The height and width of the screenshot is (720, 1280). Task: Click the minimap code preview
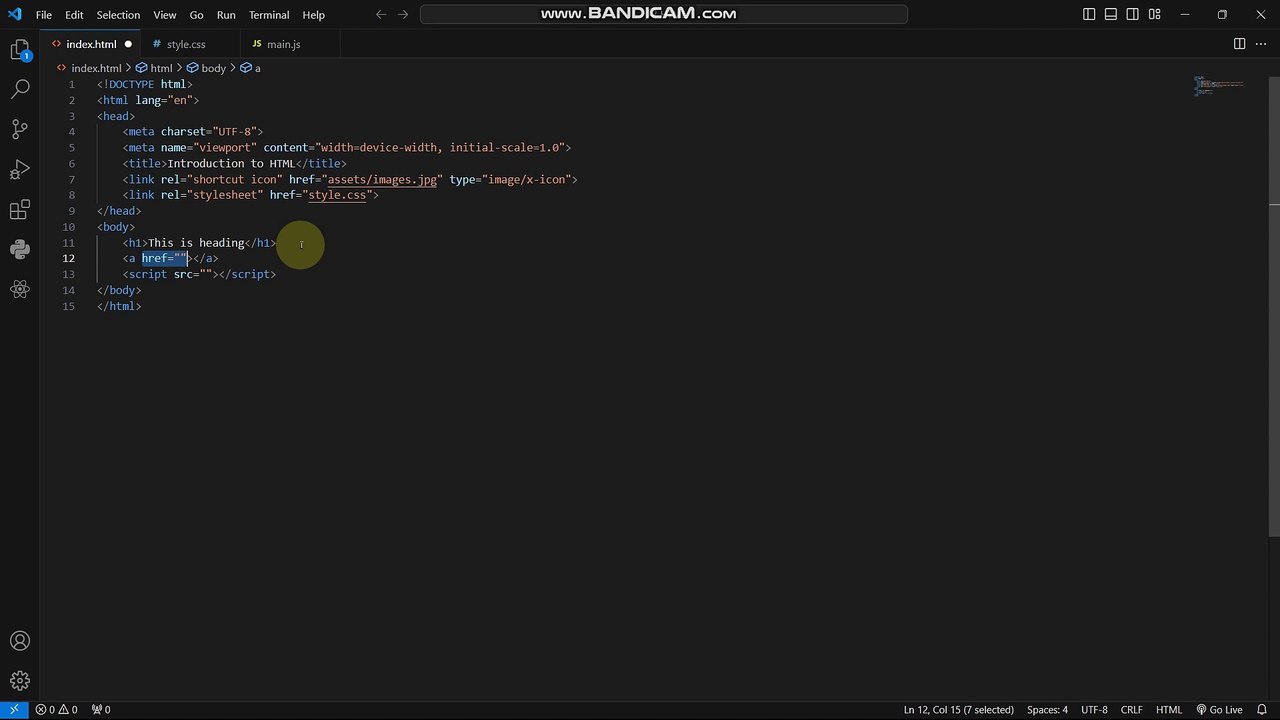tap(1218, 87)
